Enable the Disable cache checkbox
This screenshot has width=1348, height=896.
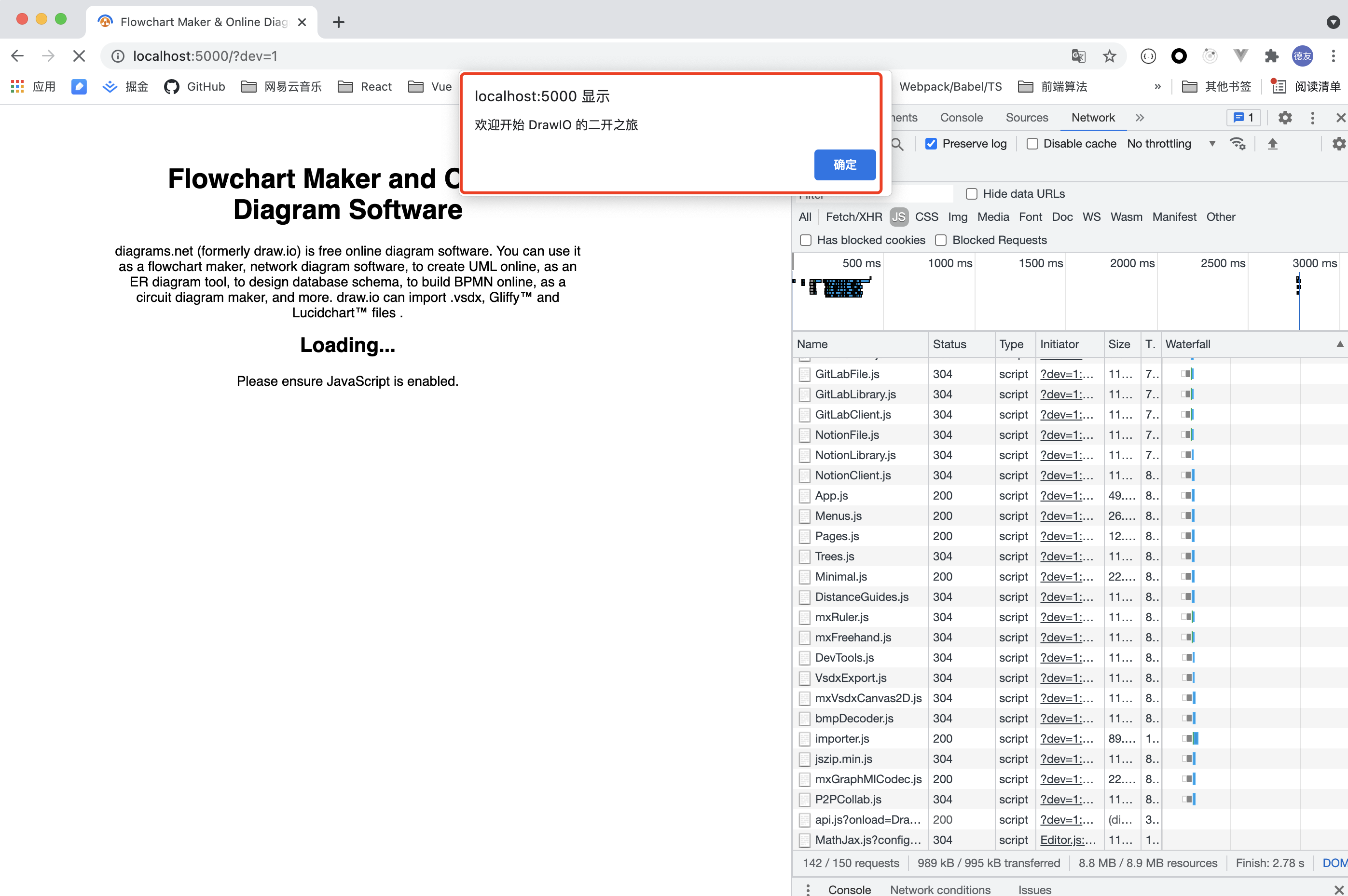pos(1032,144)
